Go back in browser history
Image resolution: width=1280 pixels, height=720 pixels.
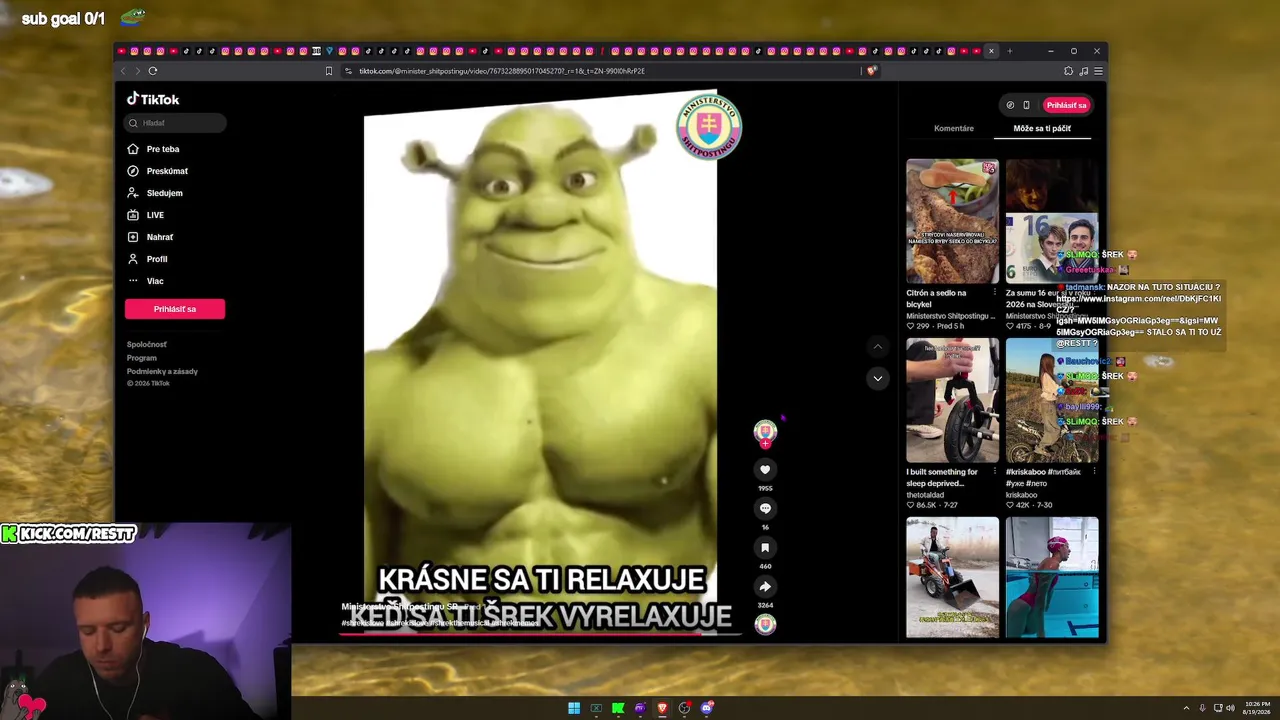click(123, 71)
